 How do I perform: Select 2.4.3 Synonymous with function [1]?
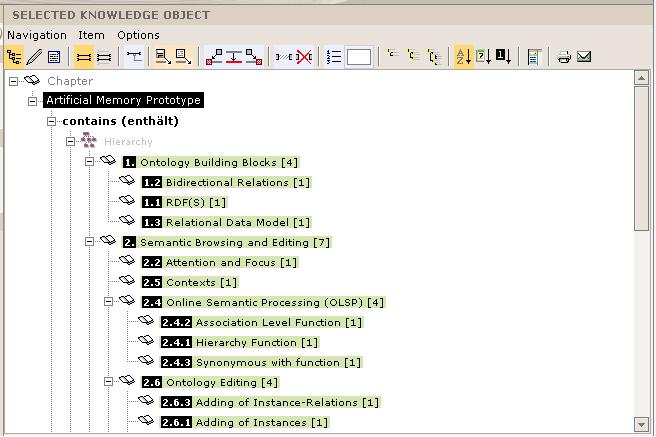[x=261, y=363]
